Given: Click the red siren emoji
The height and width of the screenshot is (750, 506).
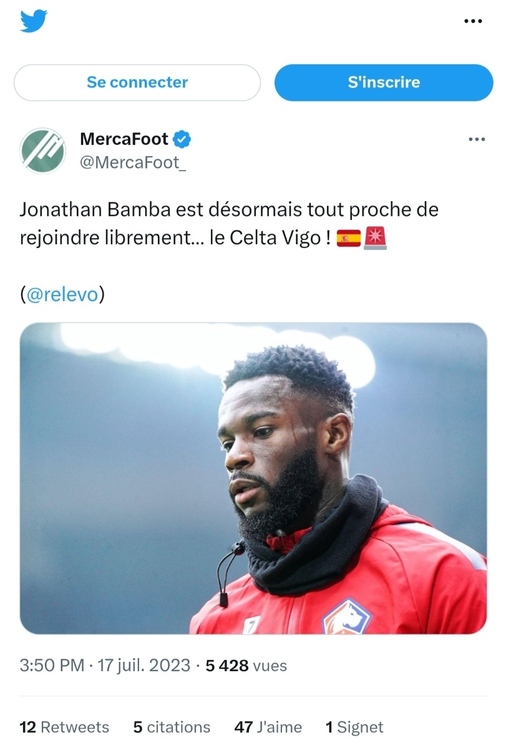Looking at the screenshot, I should [375, 238].
